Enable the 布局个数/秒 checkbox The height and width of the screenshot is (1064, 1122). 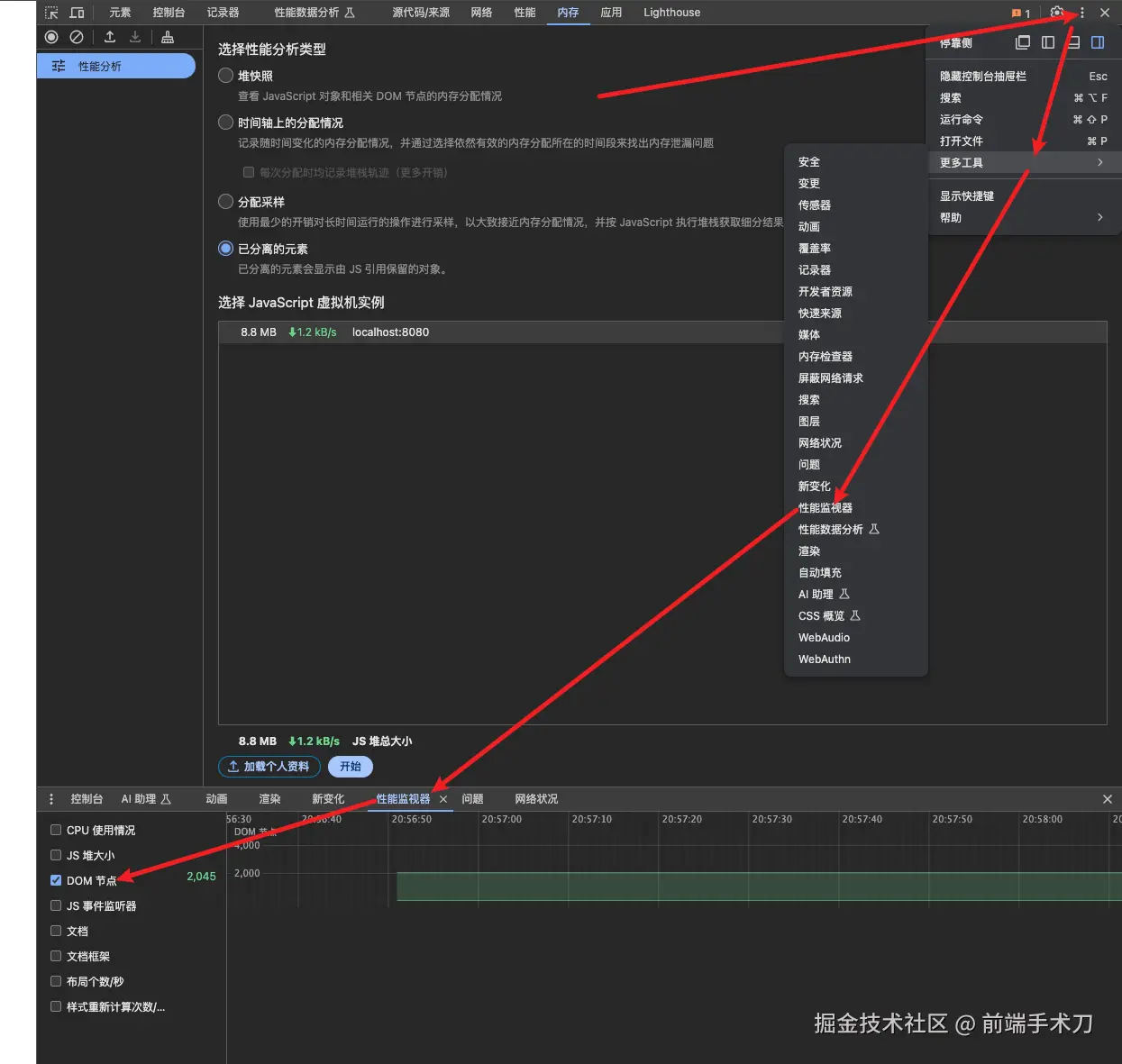pyautogui.click(x=56, y=981)
